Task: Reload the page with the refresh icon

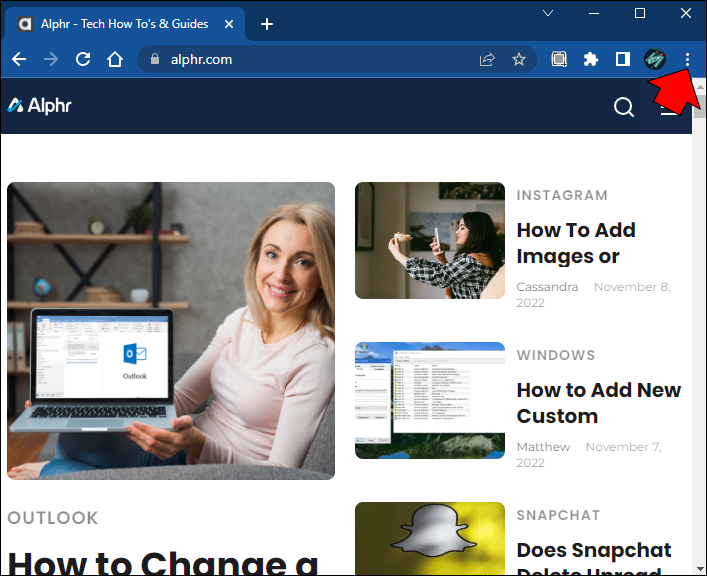Action: pyautogui.click(x=83, y=59)
